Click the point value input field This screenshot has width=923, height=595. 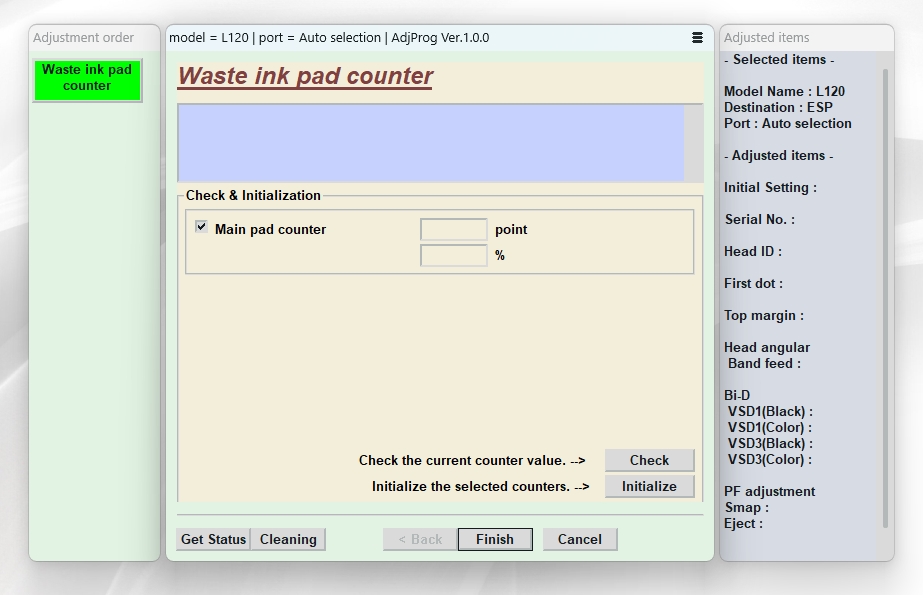pos(453,230)
